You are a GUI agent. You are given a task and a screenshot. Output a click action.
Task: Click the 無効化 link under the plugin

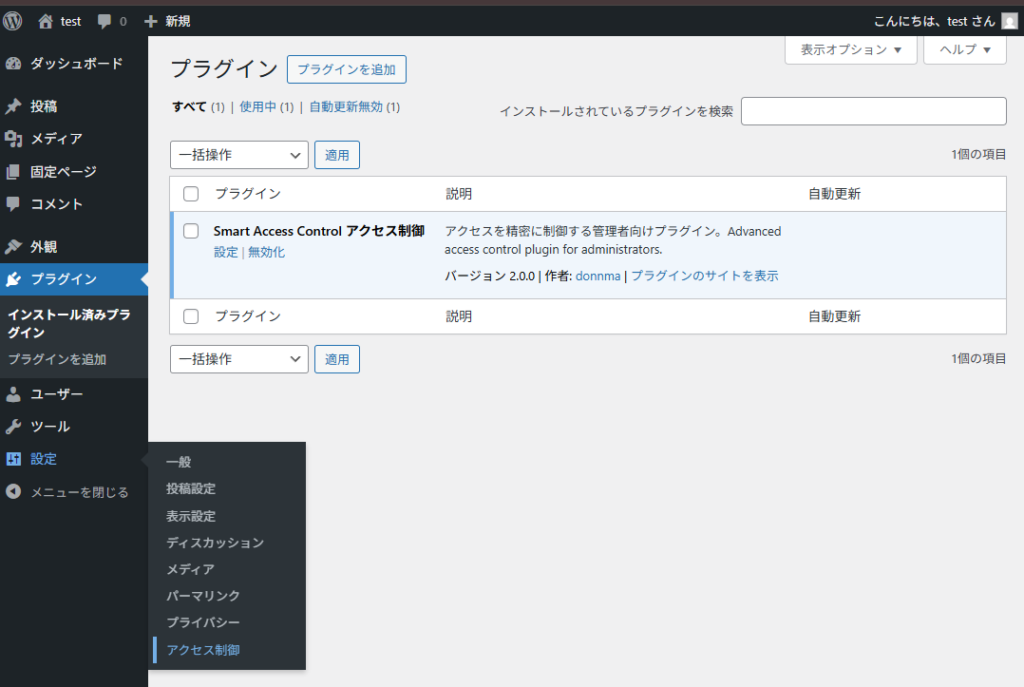tap(266, 252)
